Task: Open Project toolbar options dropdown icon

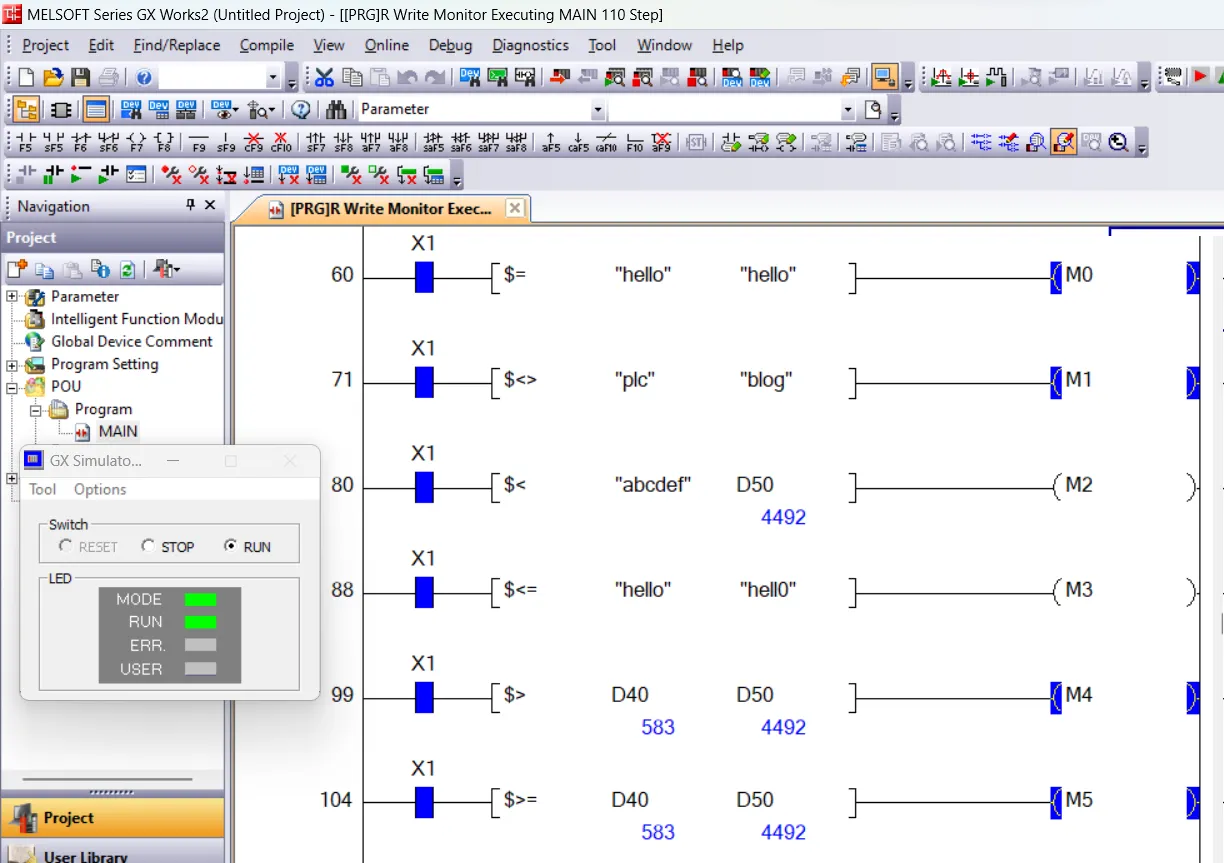Action: (176, 269)
